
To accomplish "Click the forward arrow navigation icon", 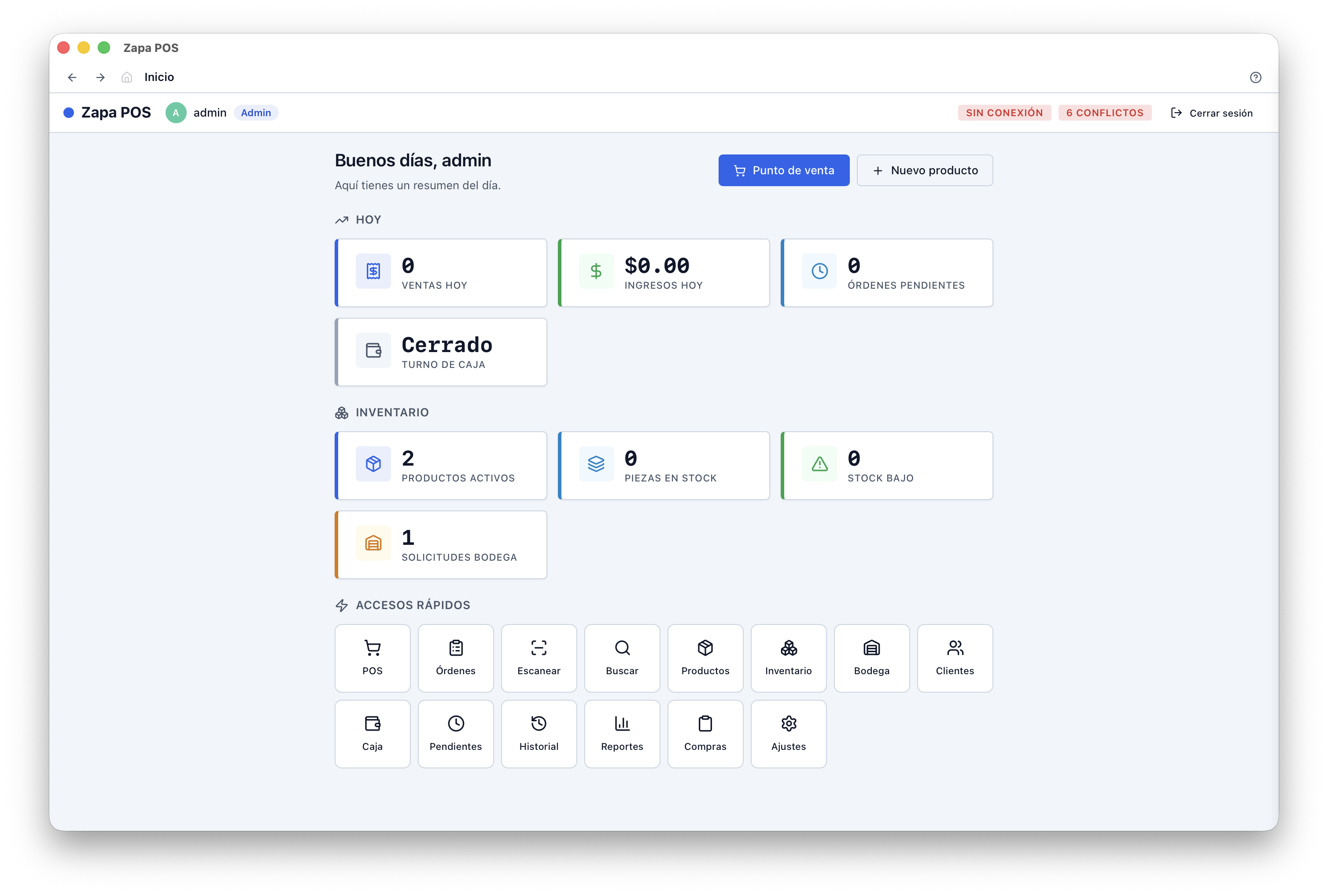I will tap(100, 77).
